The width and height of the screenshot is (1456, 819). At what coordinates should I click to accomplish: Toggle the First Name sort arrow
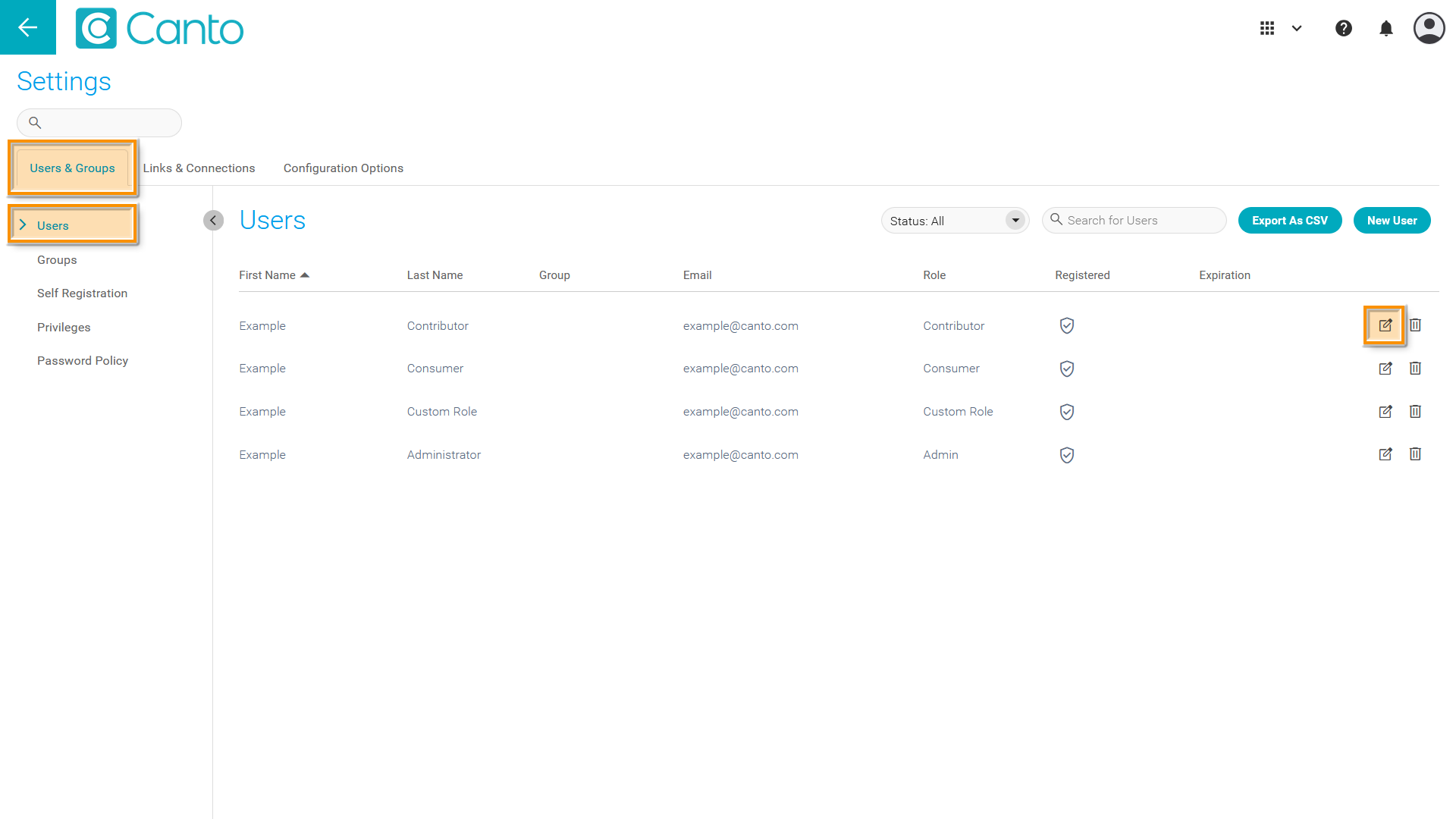click(305, 275)
